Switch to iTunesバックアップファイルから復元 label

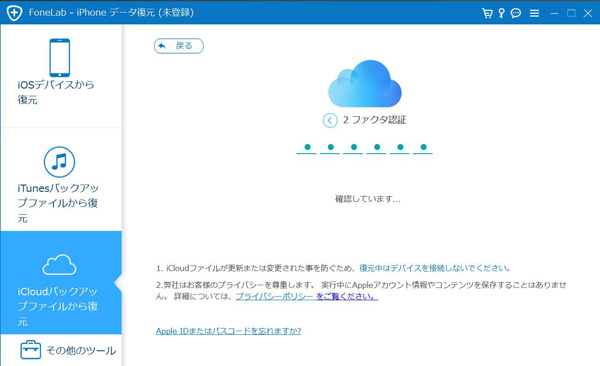[x=58, y=203]
